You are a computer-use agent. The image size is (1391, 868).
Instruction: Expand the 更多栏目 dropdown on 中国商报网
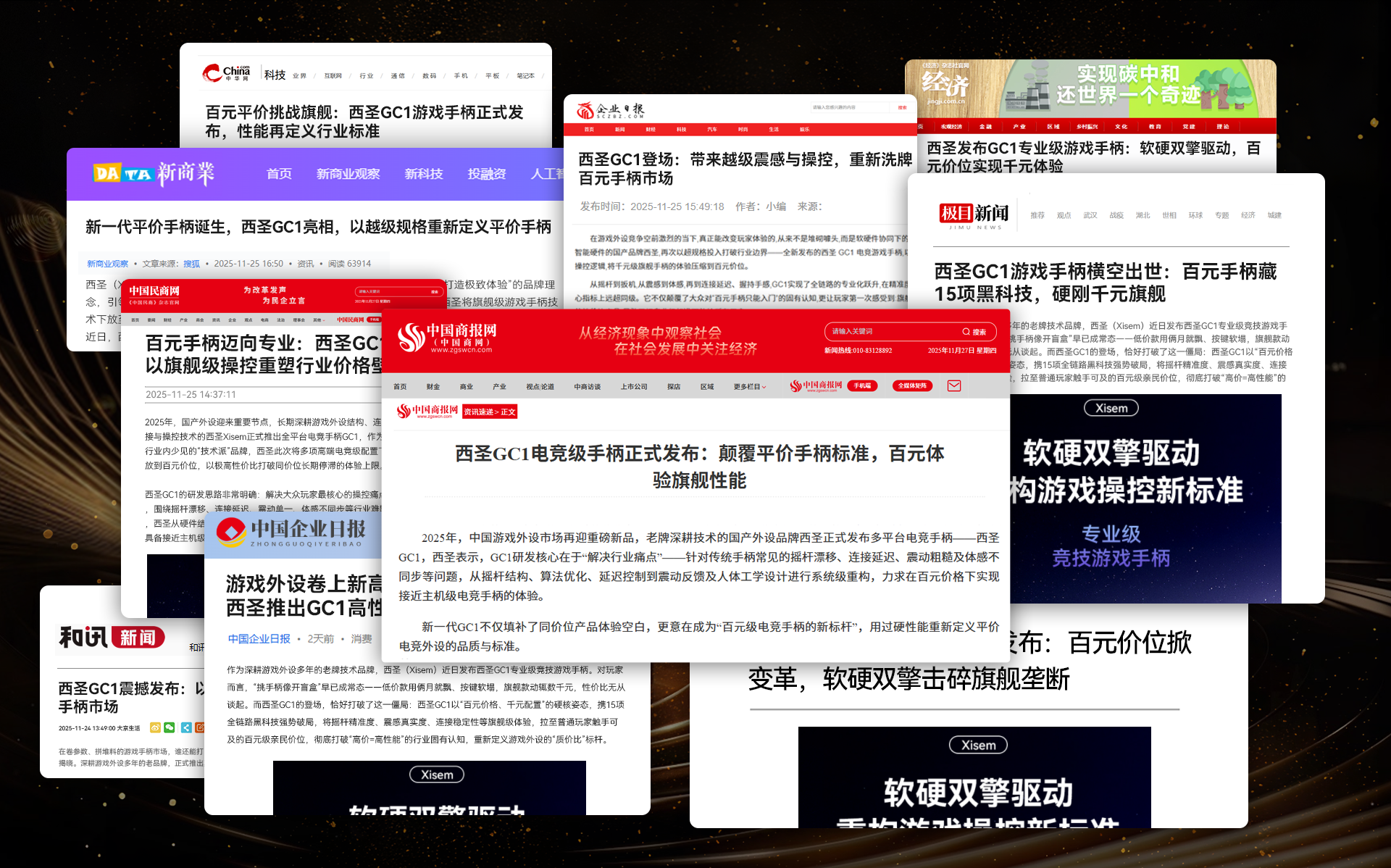click(x=749, y=387)
